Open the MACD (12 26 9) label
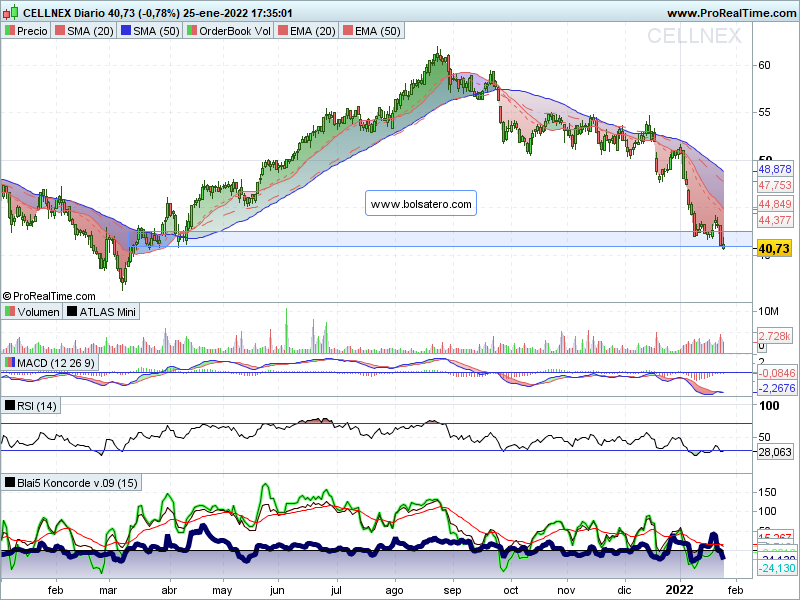The image size is (800, 600). coord(49,363)
